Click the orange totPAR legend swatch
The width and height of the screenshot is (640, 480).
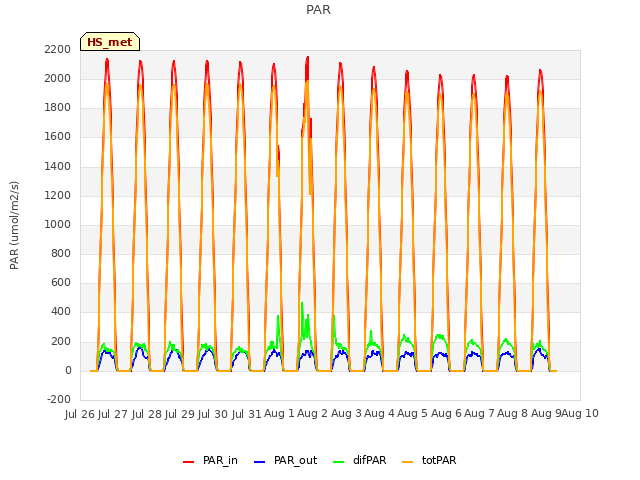[x=408, y=461]
